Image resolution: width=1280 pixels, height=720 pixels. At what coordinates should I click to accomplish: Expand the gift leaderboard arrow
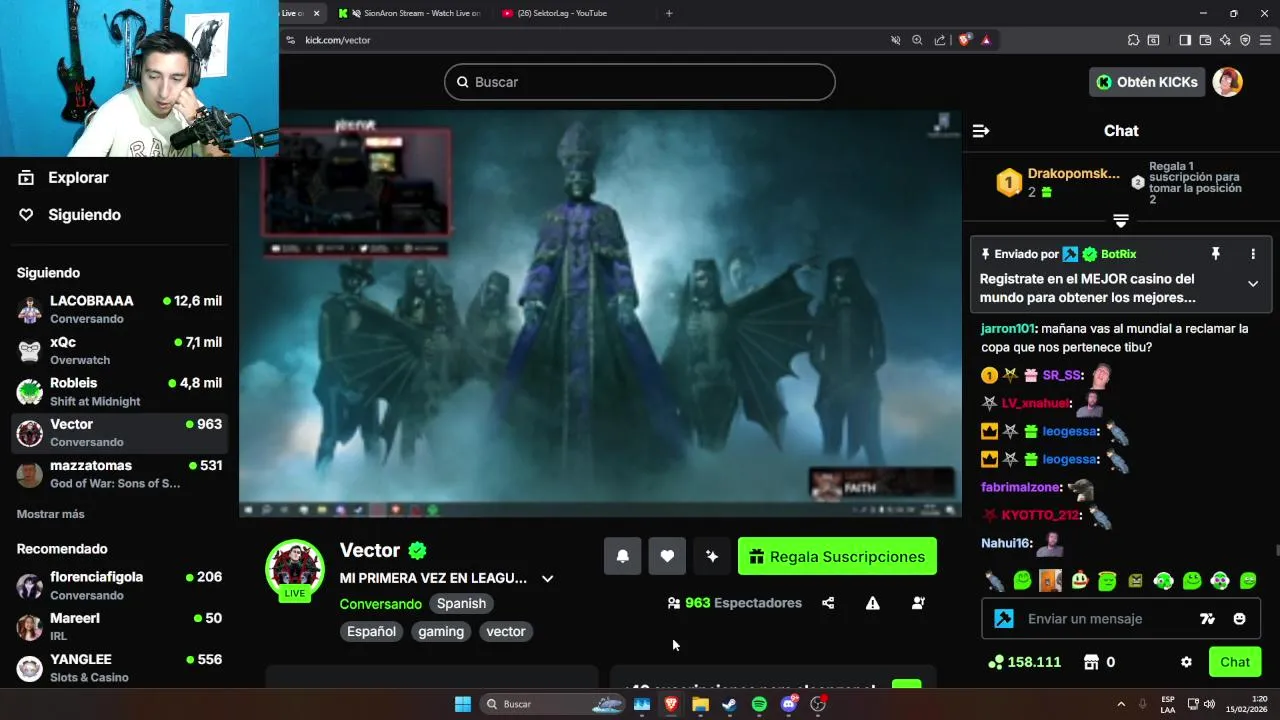tap(1121, 220)
